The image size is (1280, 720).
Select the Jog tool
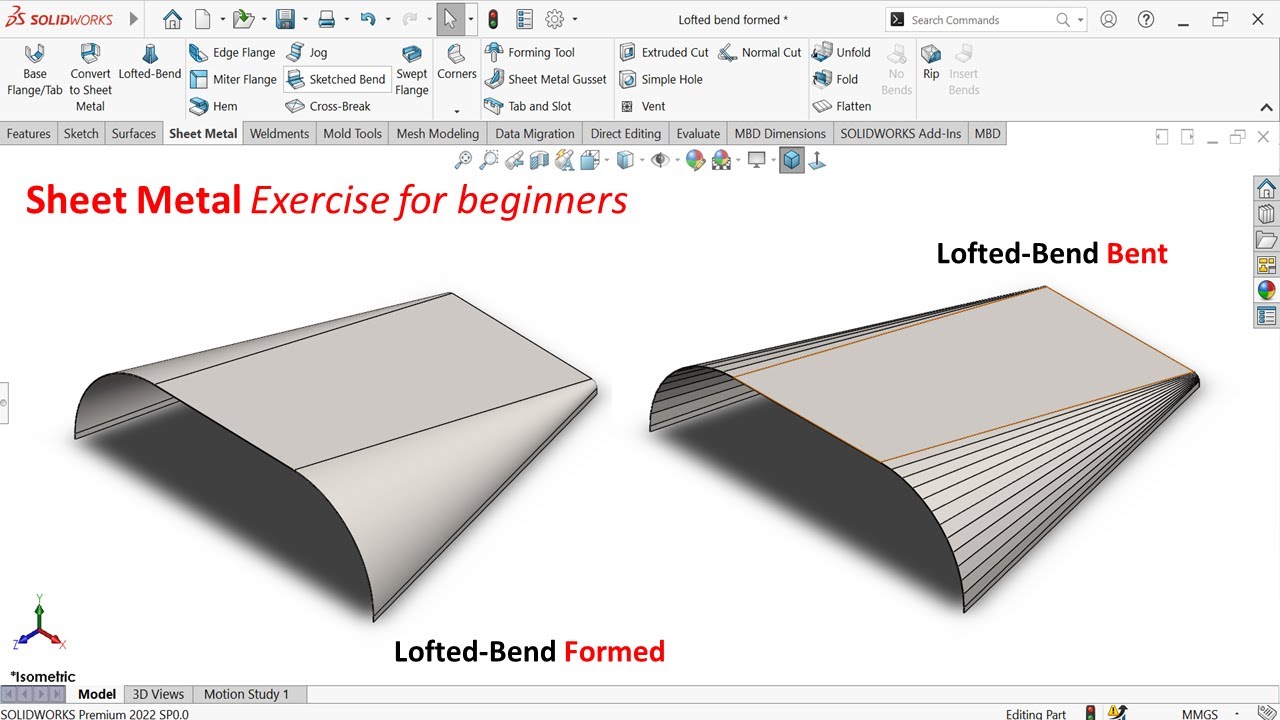[307, 52]
